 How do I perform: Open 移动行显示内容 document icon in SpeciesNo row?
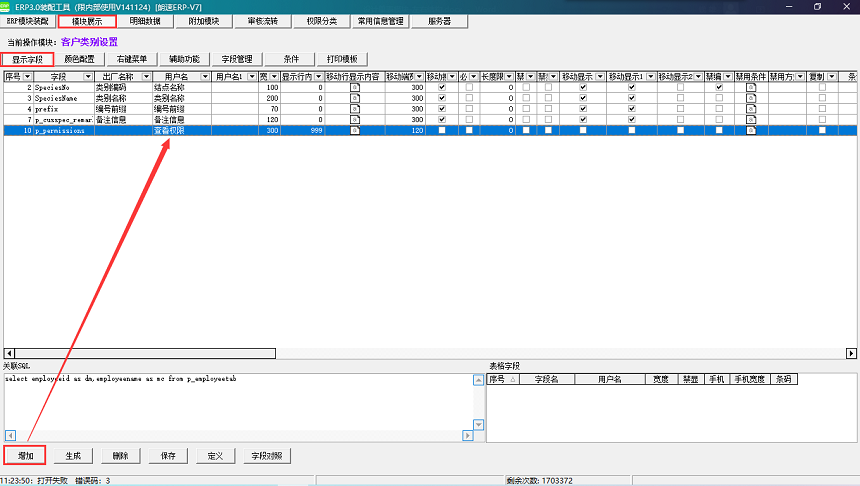354,88
